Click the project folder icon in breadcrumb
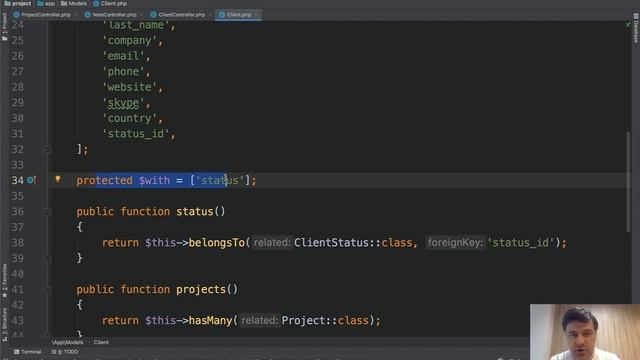This screenshot has height=360, width=640. (x=7, y=3)
